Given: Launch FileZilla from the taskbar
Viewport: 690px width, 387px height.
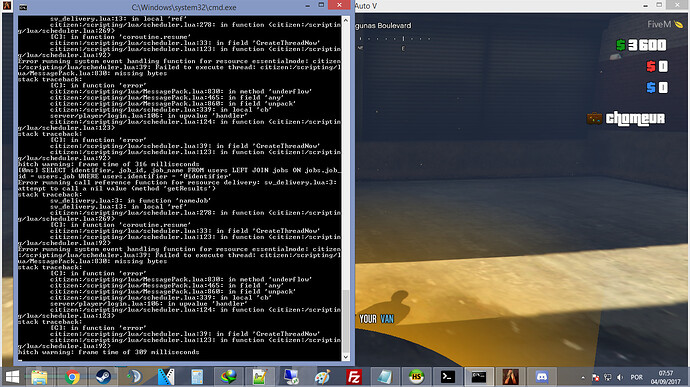Looking at the screenshot, I should (354, 377).
